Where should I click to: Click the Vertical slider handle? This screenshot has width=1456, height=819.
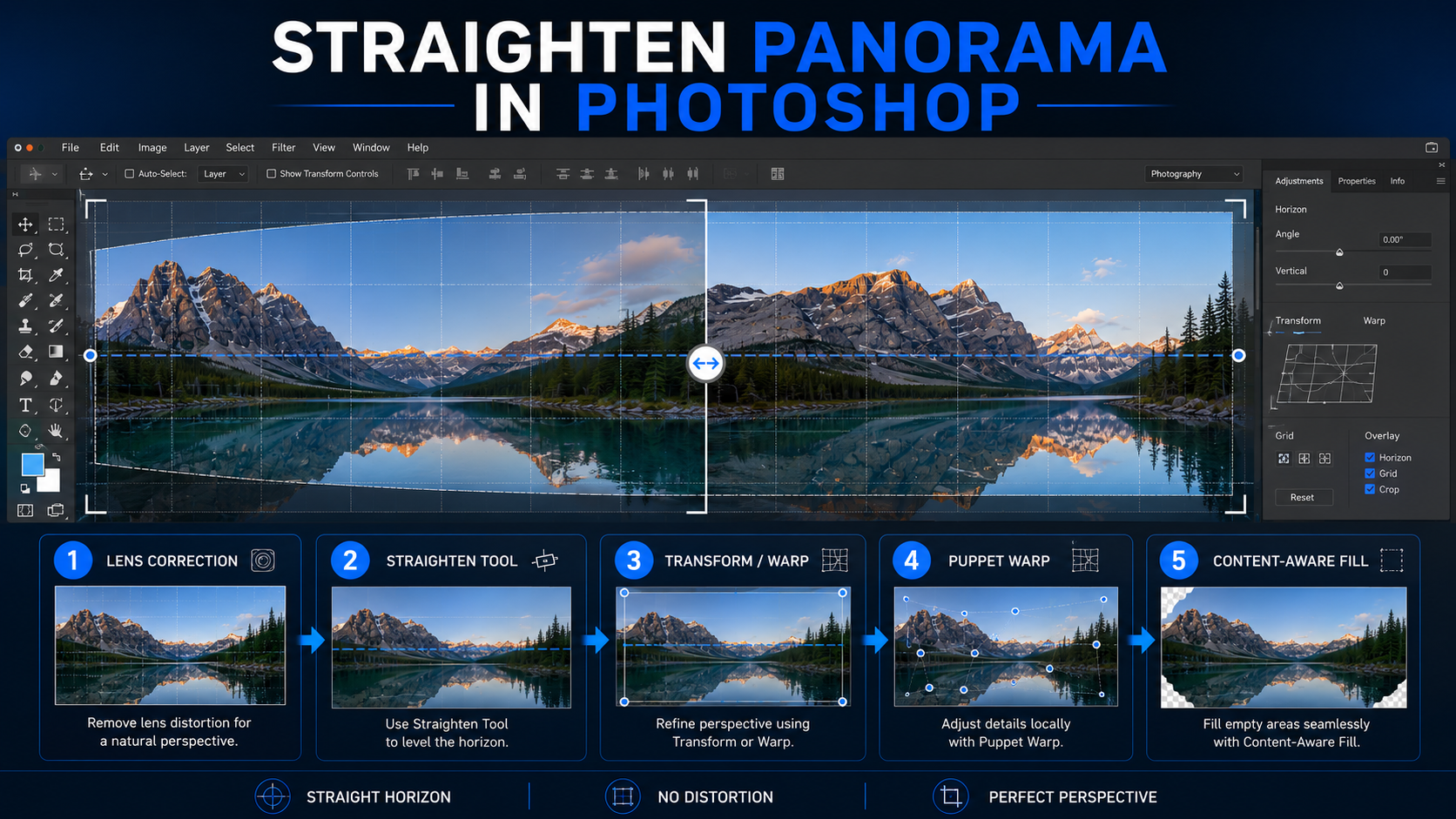point(1339,285)
